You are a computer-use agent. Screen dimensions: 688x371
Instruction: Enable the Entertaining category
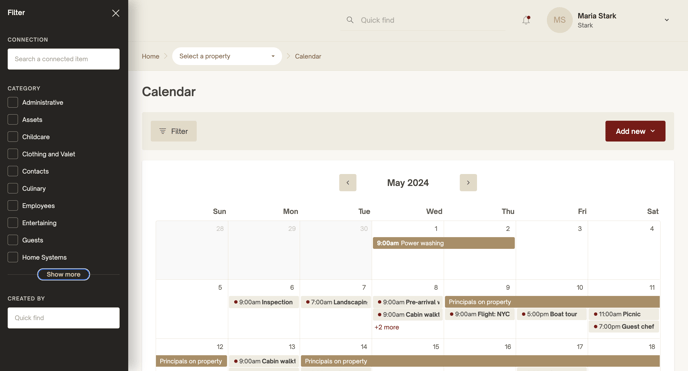click(x=13, y=223)
